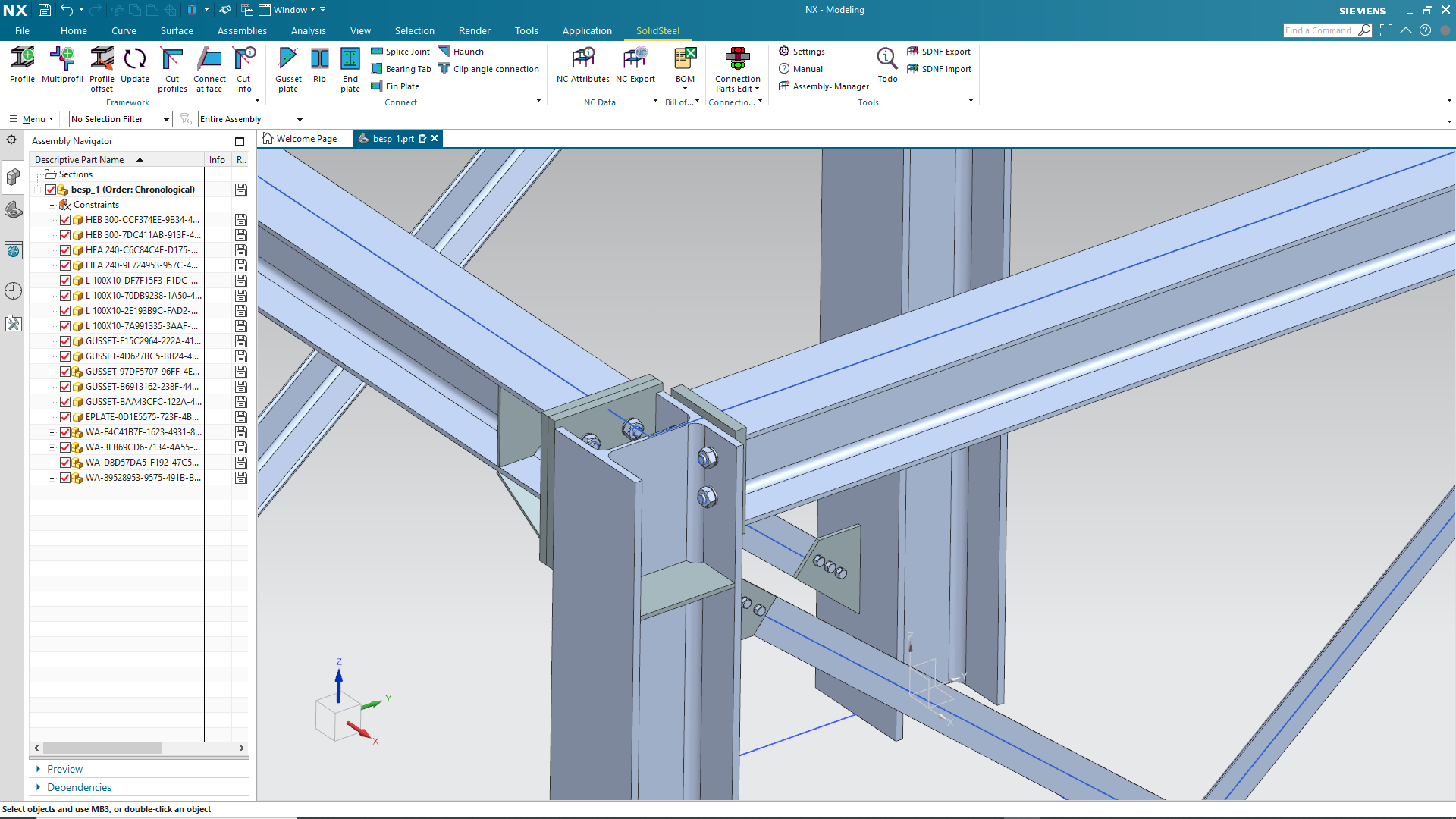1456x819 pixels.
Task: Open the Multiprofil tool
Action: tap(61, 68)
